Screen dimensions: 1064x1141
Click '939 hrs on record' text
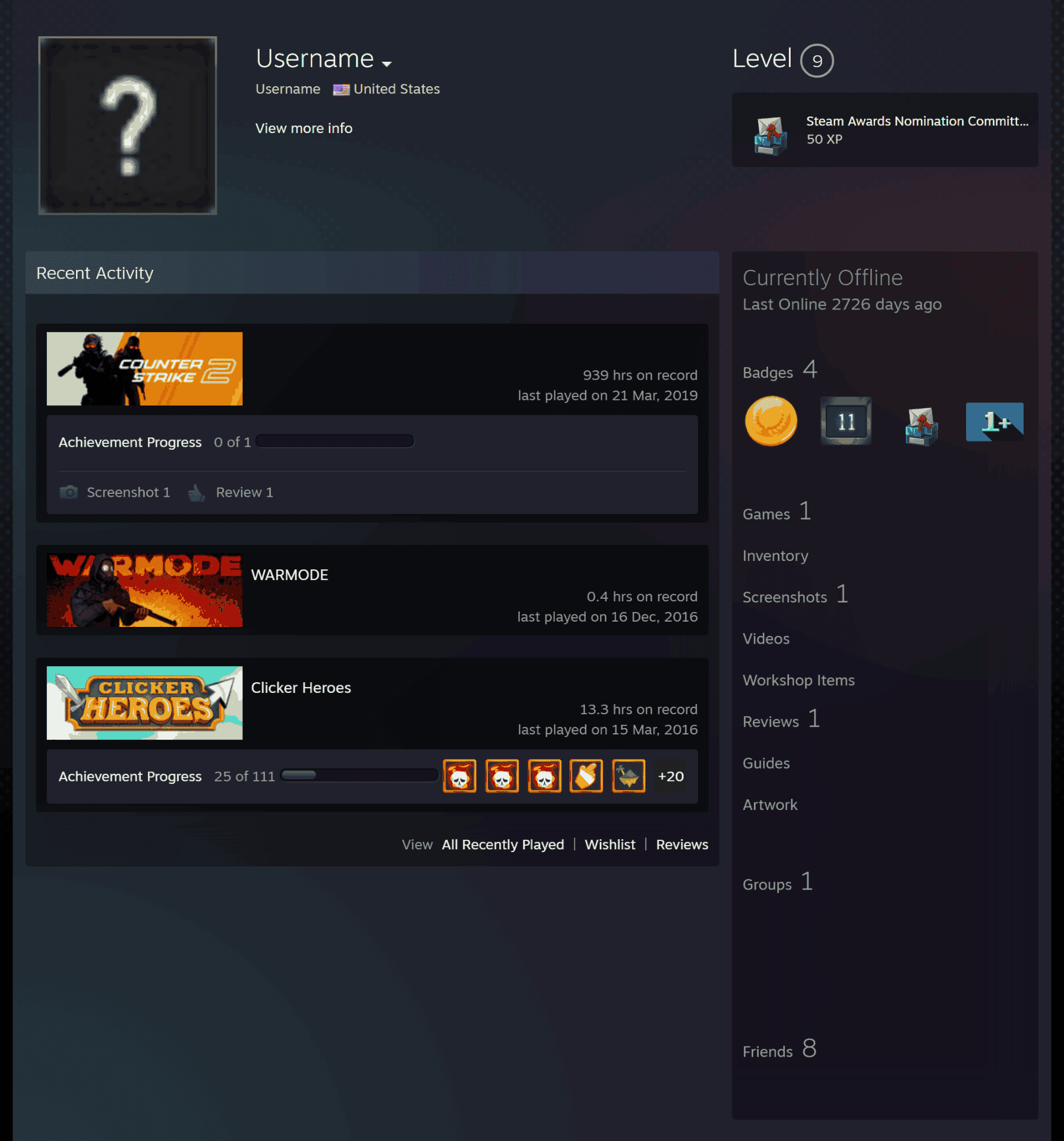[x=640, y=375]
